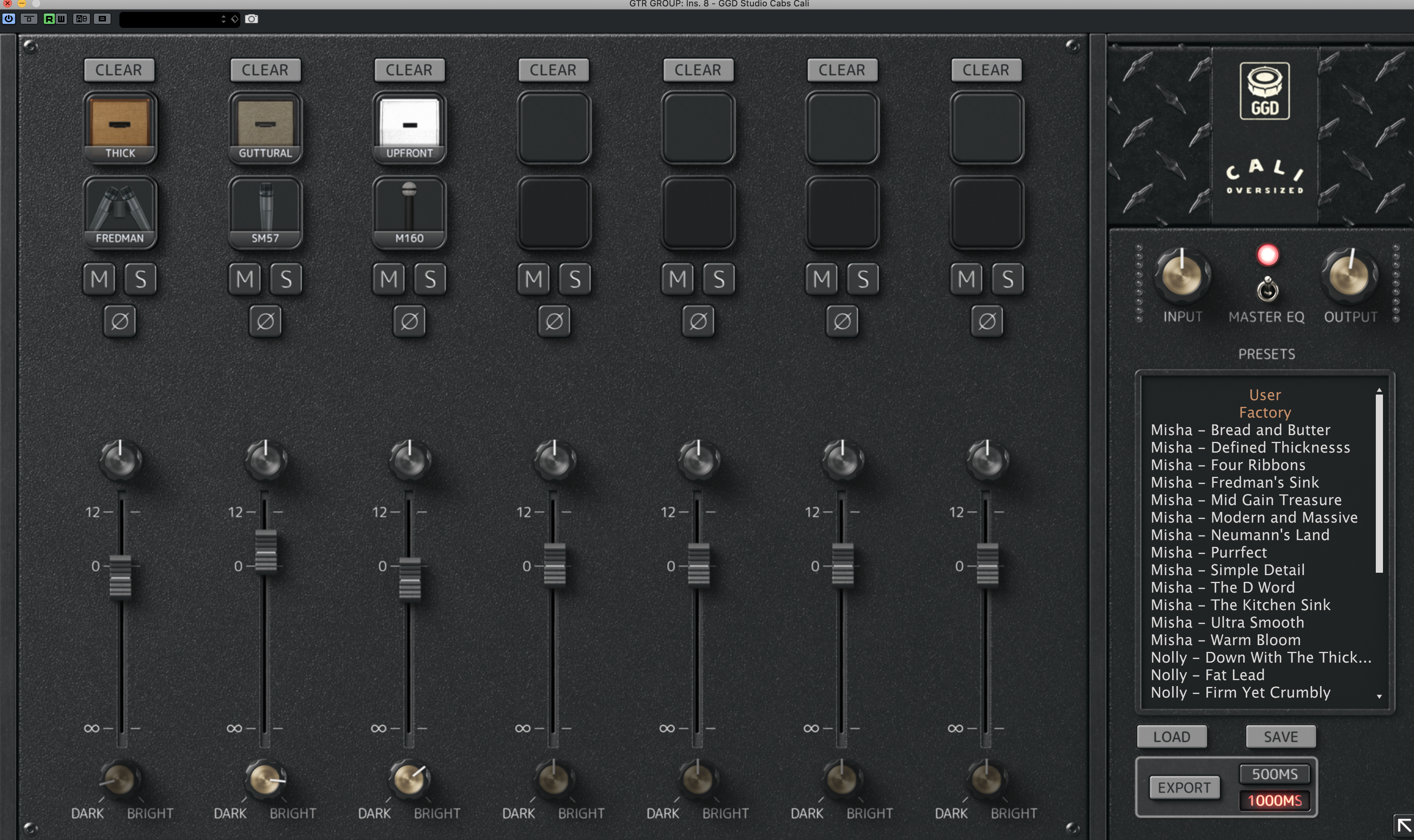Image resolution: width=1414 pixels, height=840 pixels.
Task: Mute channel four
Action: click(533, 279)
